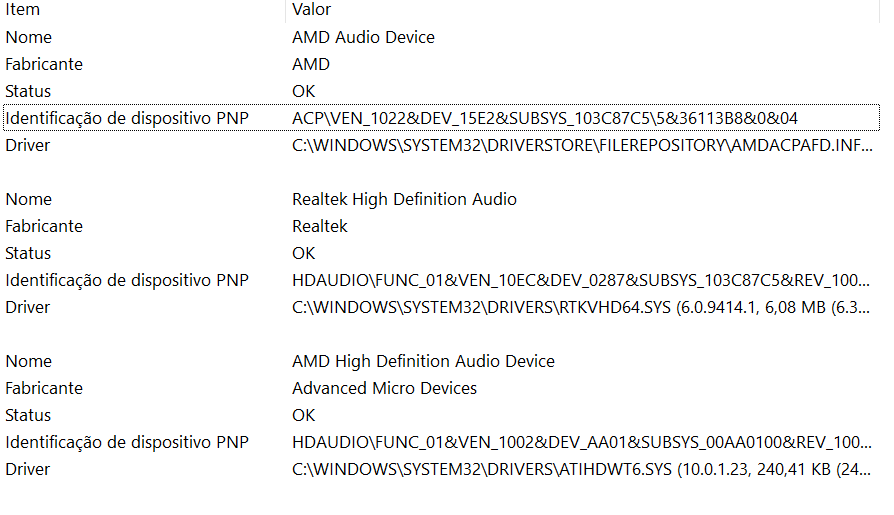Click the Driver label beside RTKVHD64.SYS
Viewport: 894px width, 515px height.
tap(27, 307)
